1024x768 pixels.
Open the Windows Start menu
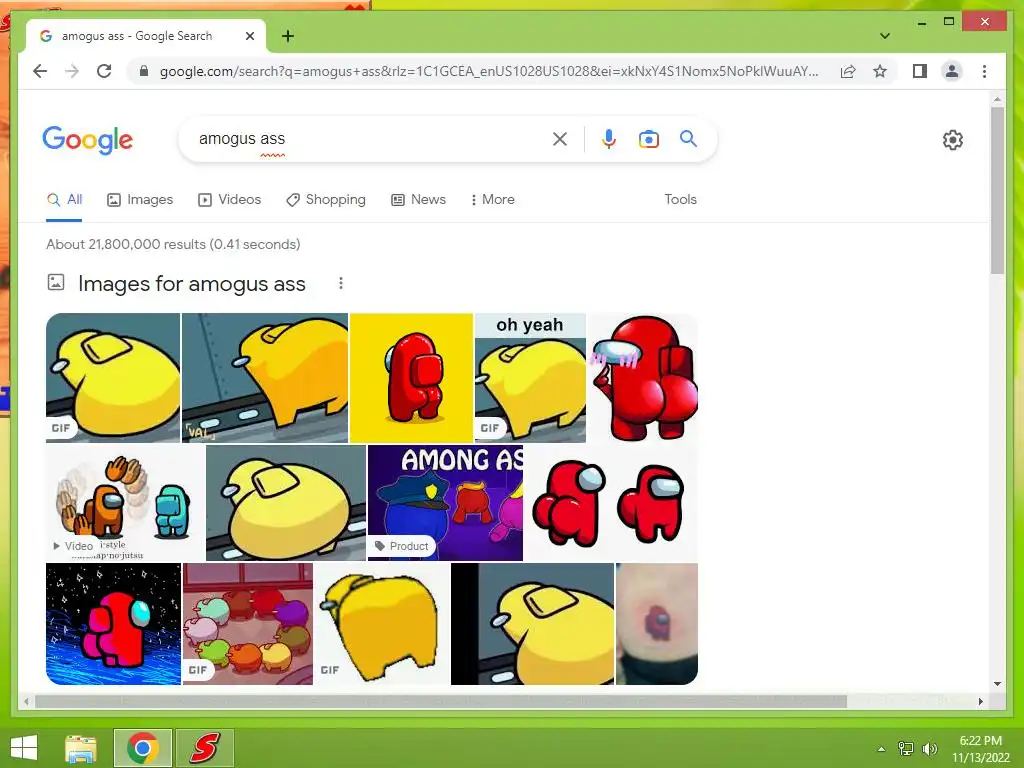tap(24, 748)
